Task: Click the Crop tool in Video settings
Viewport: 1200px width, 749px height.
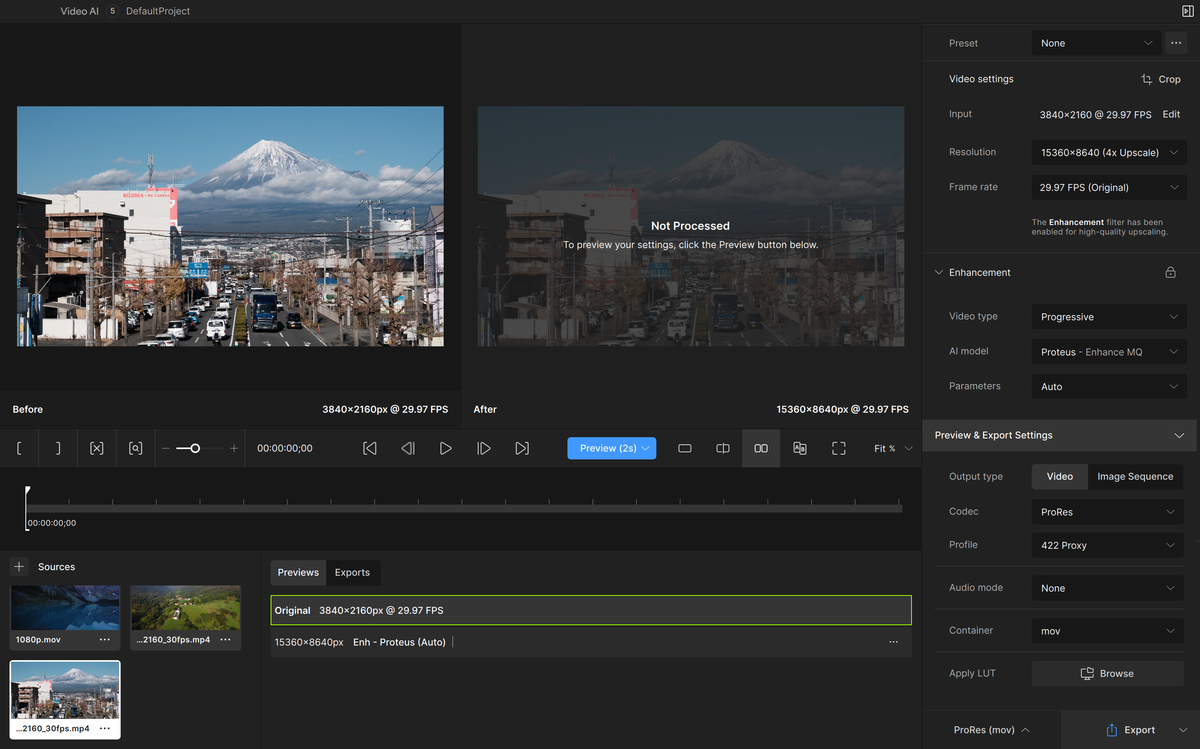Action: (x=1161, y=78)
